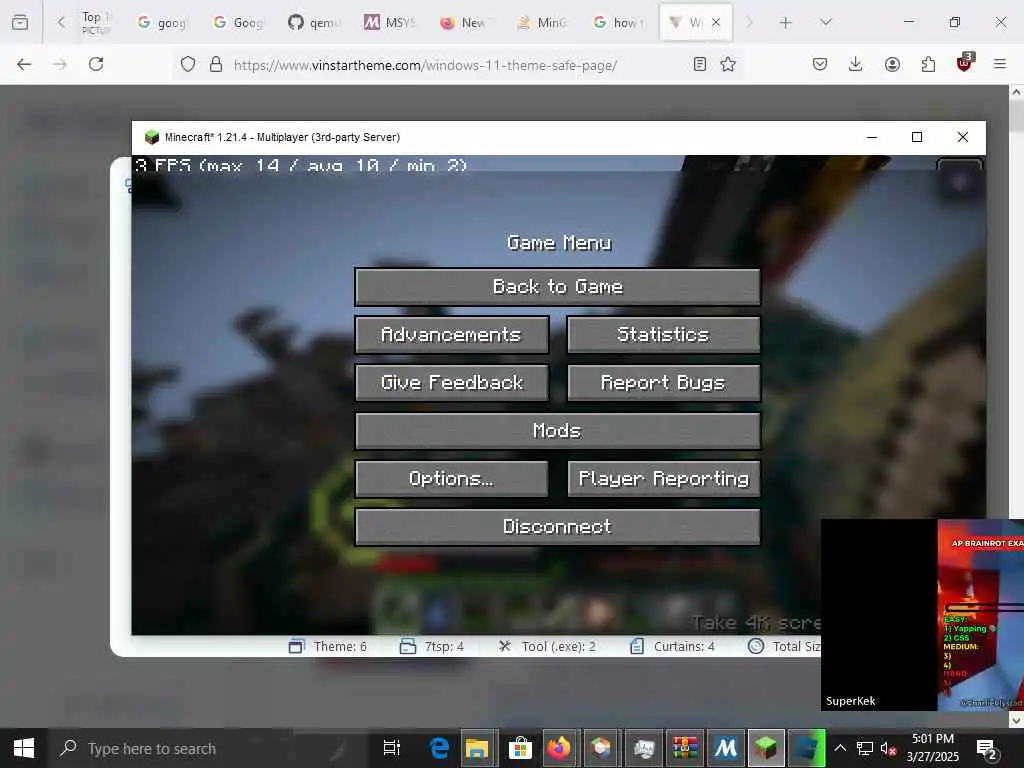The width and height of the screenshot is (1024, 768).
Task: Click the Back to Game button
Action: pyautogui.click(x=557, y=286)
